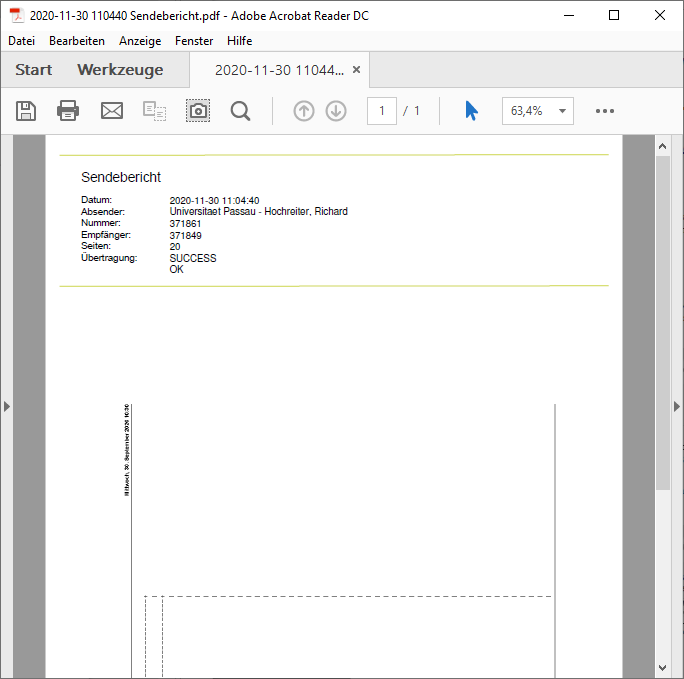Click the page number input field
Screen dimensions: 684x679
point(382,111)
